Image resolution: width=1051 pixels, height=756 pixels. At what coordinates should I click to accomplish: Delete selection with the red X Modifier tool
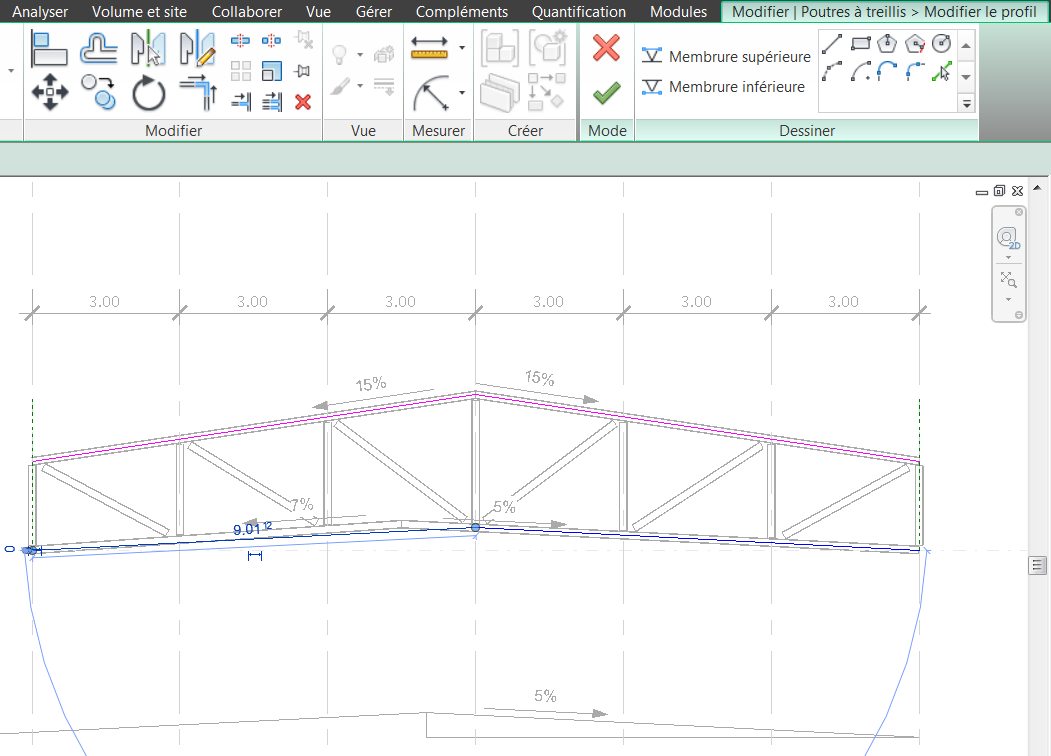click(301, 102)
